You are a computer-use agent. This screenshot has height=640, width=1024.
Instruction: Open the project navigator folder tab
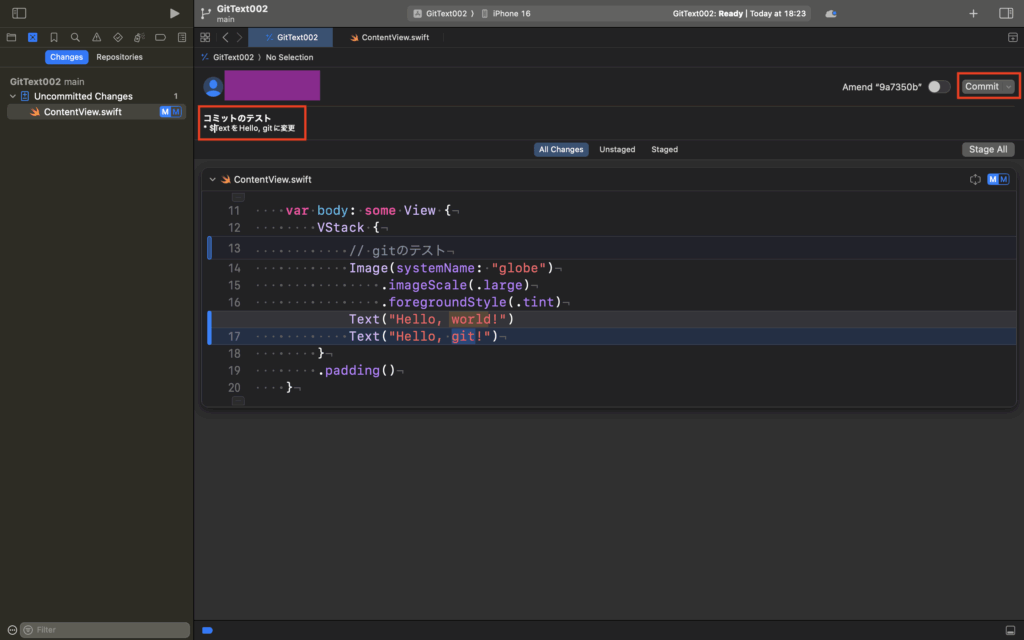click(11, 37)
